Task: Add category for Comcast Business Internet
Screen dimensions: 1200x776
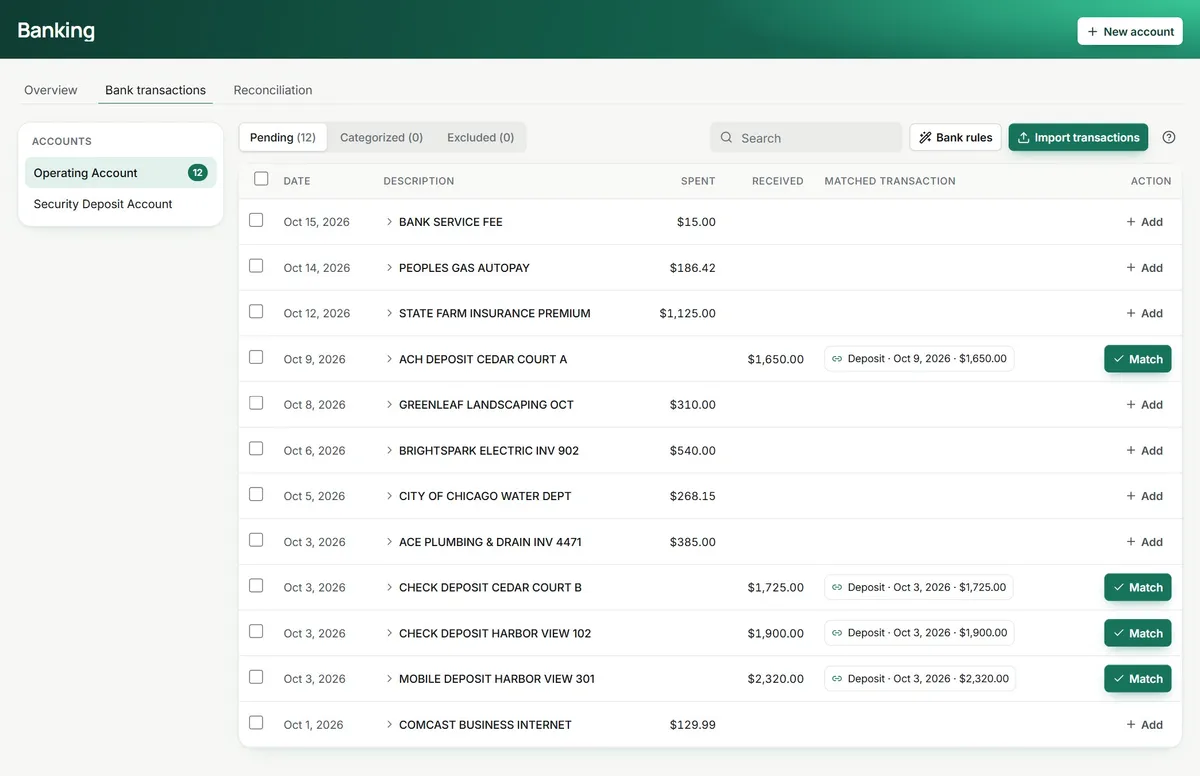Action: point(1145,725)
